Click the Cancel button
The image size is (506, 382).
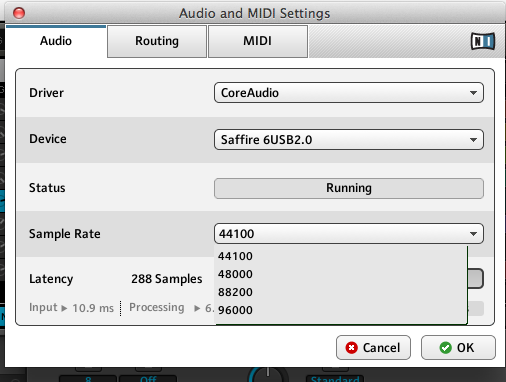coord(373,348)
